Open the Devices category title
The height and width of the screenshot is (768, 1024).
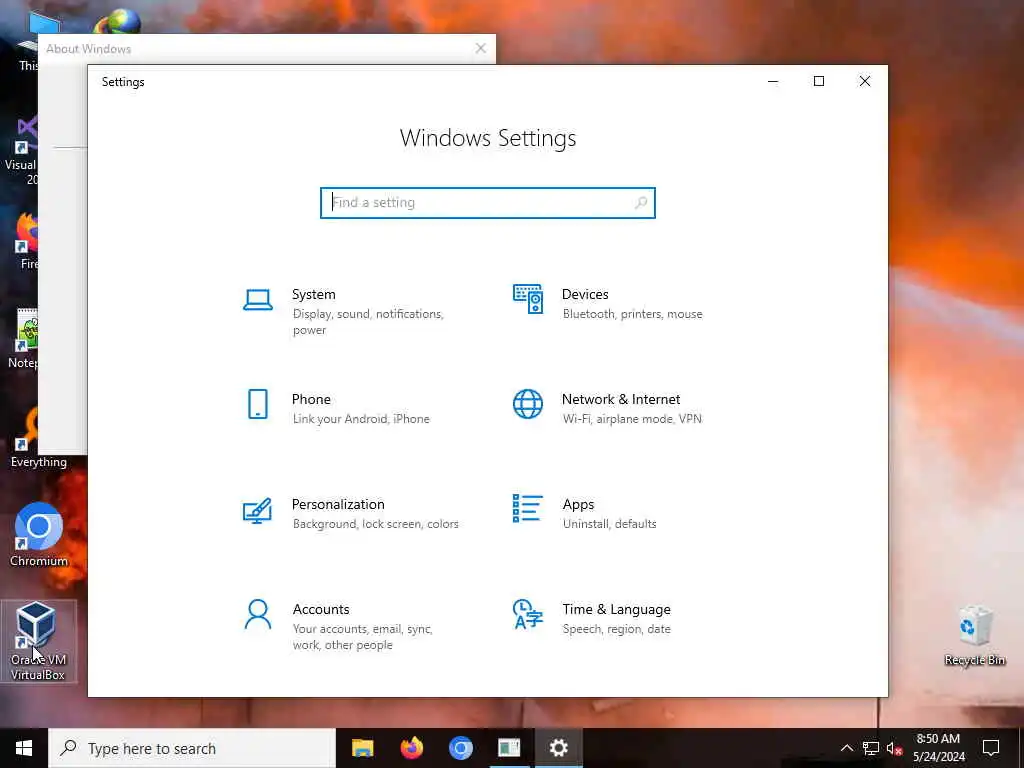[585, 295]
